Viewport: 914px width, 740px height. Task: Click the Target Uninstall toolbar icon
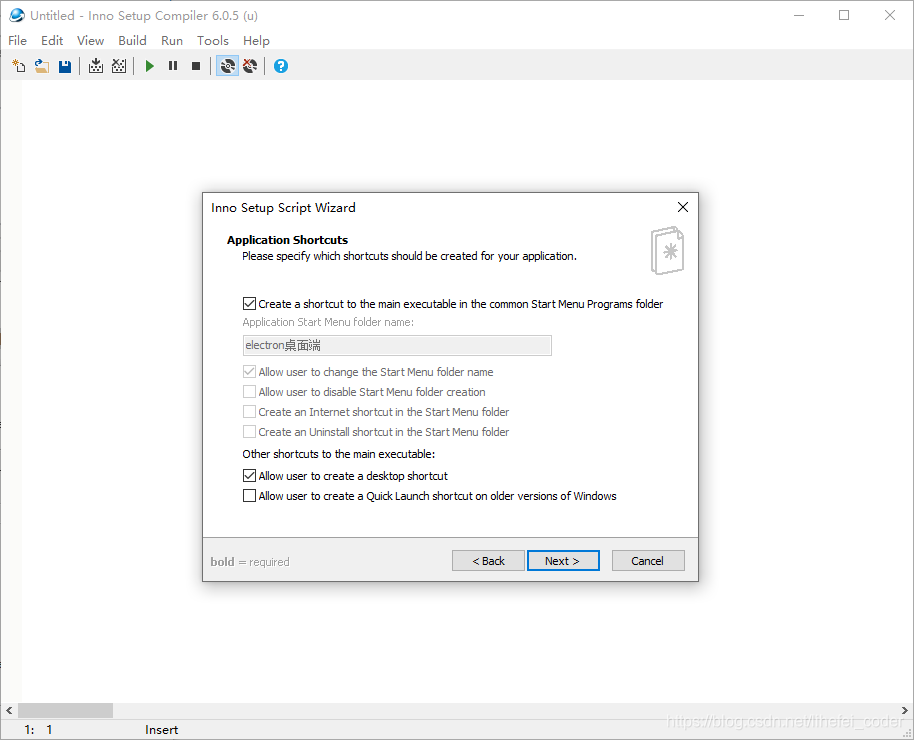[250, 66]
